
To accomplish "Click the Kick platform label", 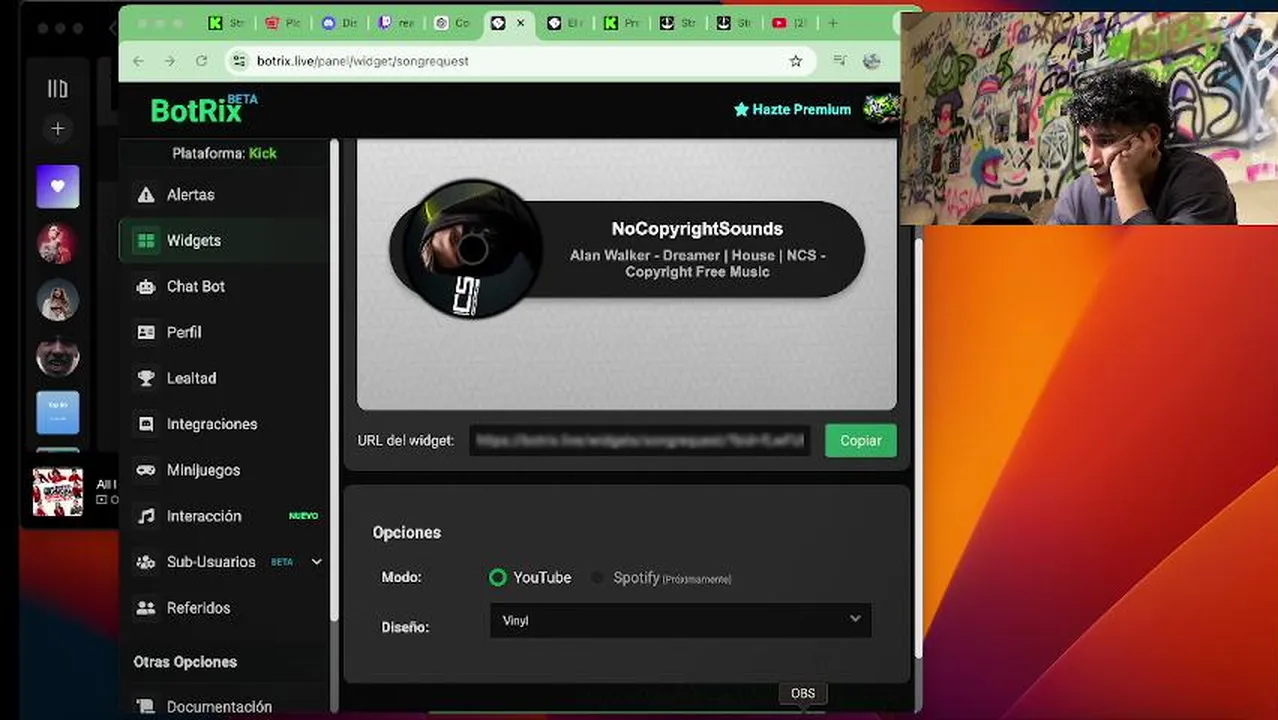I will pyautogui.click(x=263, y=153).
